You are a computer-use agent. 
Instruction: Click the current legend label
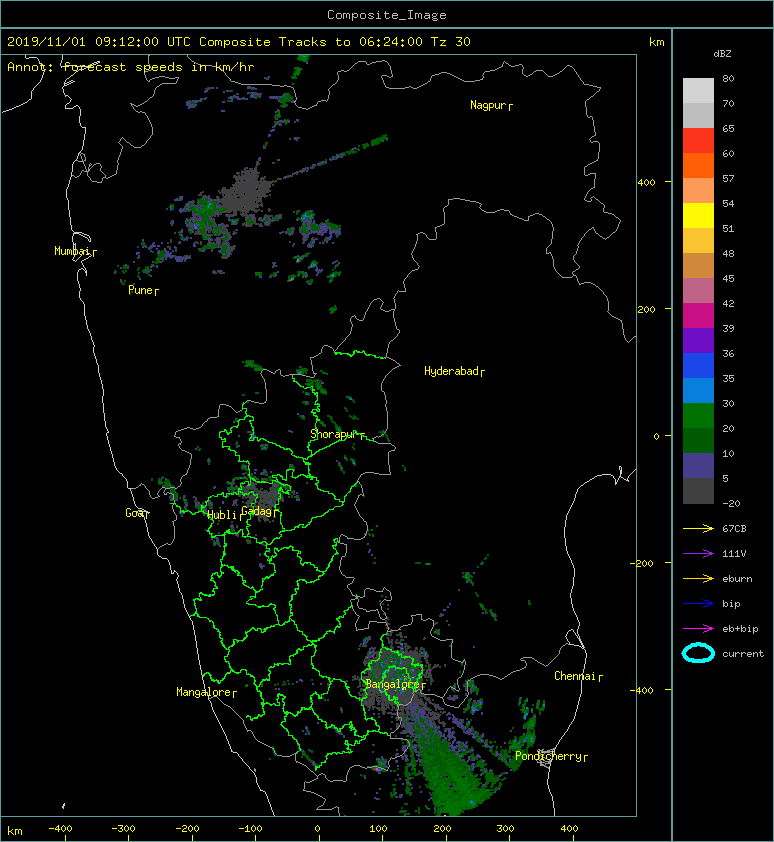743,654
